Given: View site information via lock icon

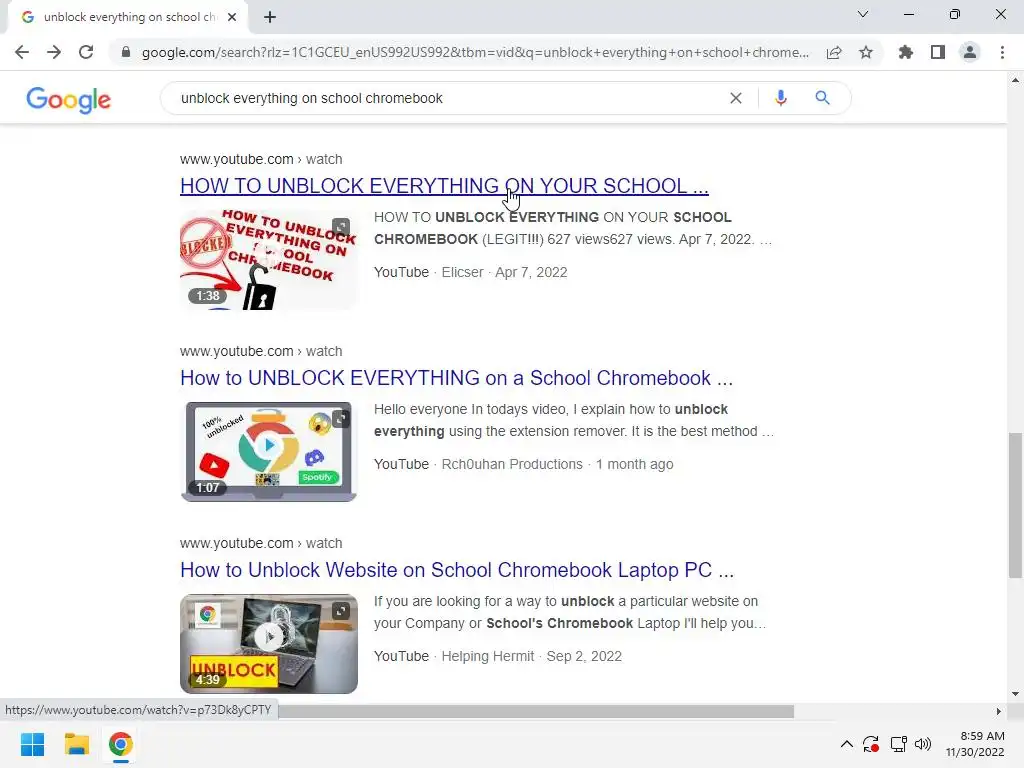Looking at the screenshot, I should [125, 52].
